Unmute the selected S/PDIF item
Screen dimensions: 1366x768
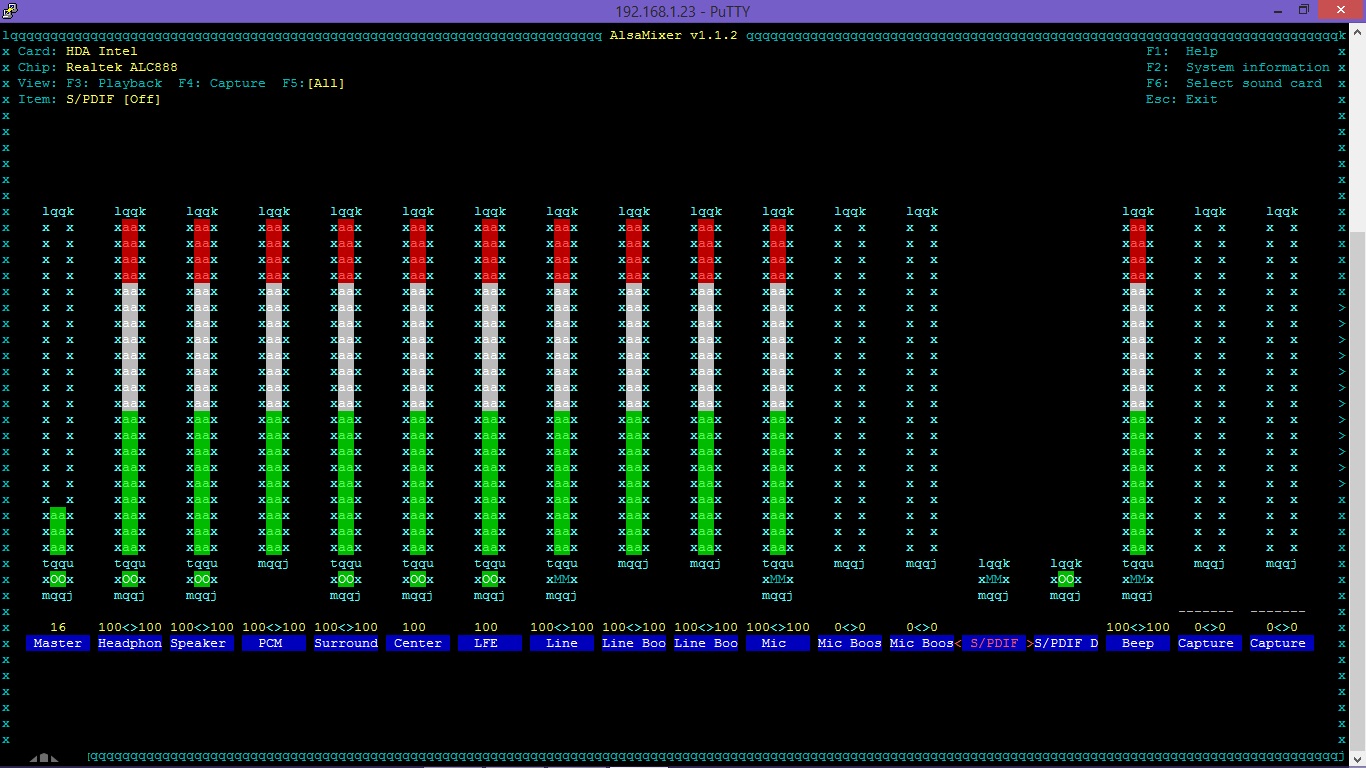tap(994, 579)
